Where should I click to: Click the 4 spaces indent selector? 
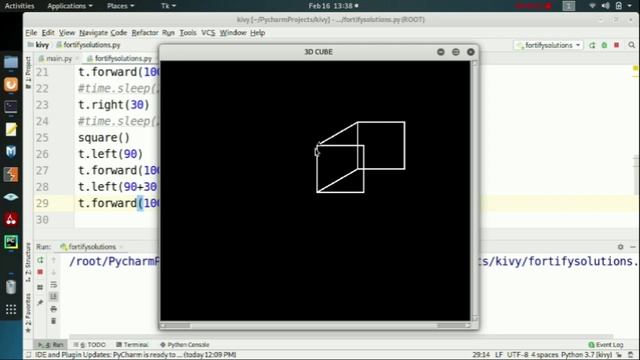point(545,355)
